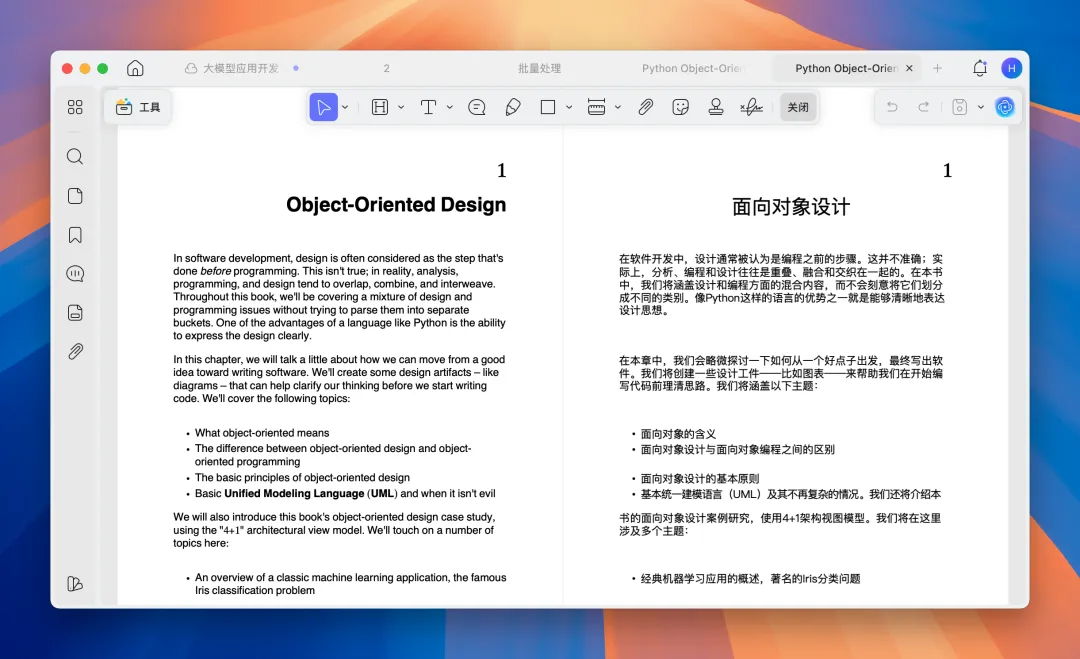Screen dimensions: 1080x659
Task: Select the pencil drawing tool
Action: (x=512, y=107)
